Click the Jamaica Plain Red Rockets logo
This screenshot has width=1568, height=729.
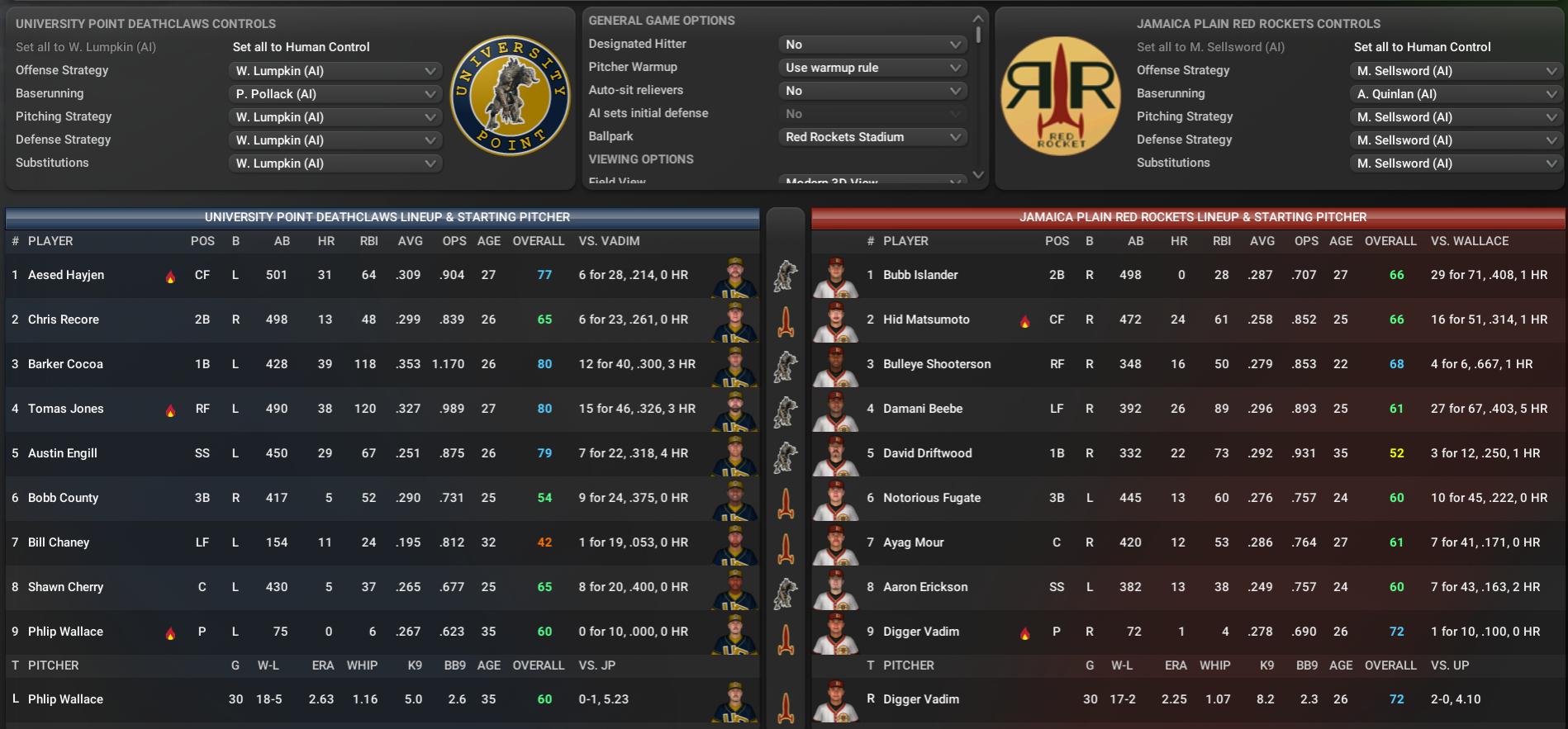click(x=1061, y=96)
